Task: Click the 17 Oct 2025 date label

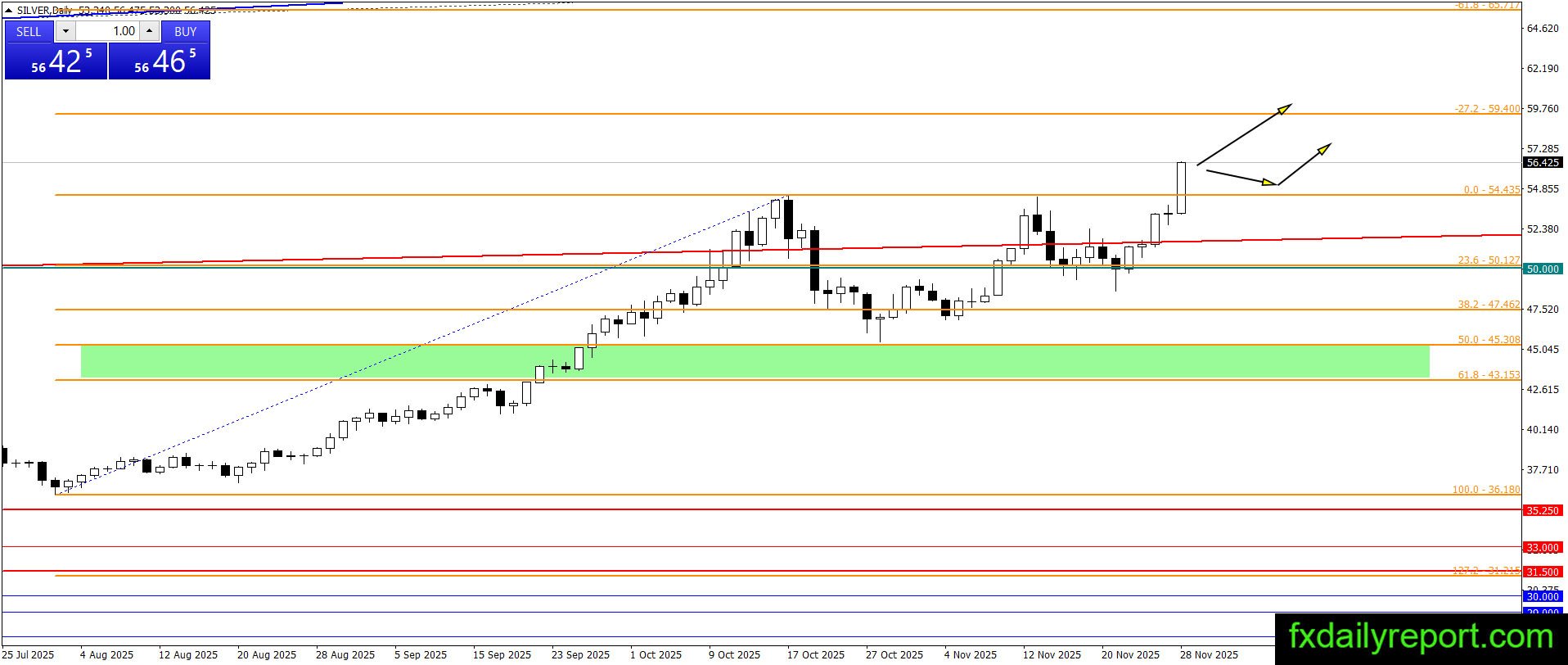Action: click(x=816, y=654)
